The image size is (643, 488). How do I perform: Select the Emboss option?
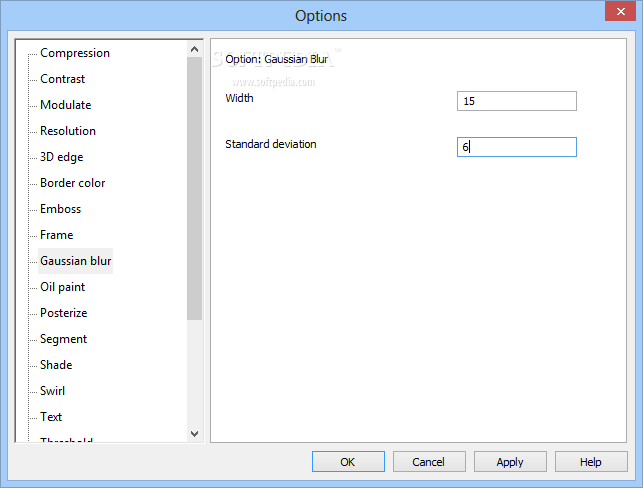[60, 209]
